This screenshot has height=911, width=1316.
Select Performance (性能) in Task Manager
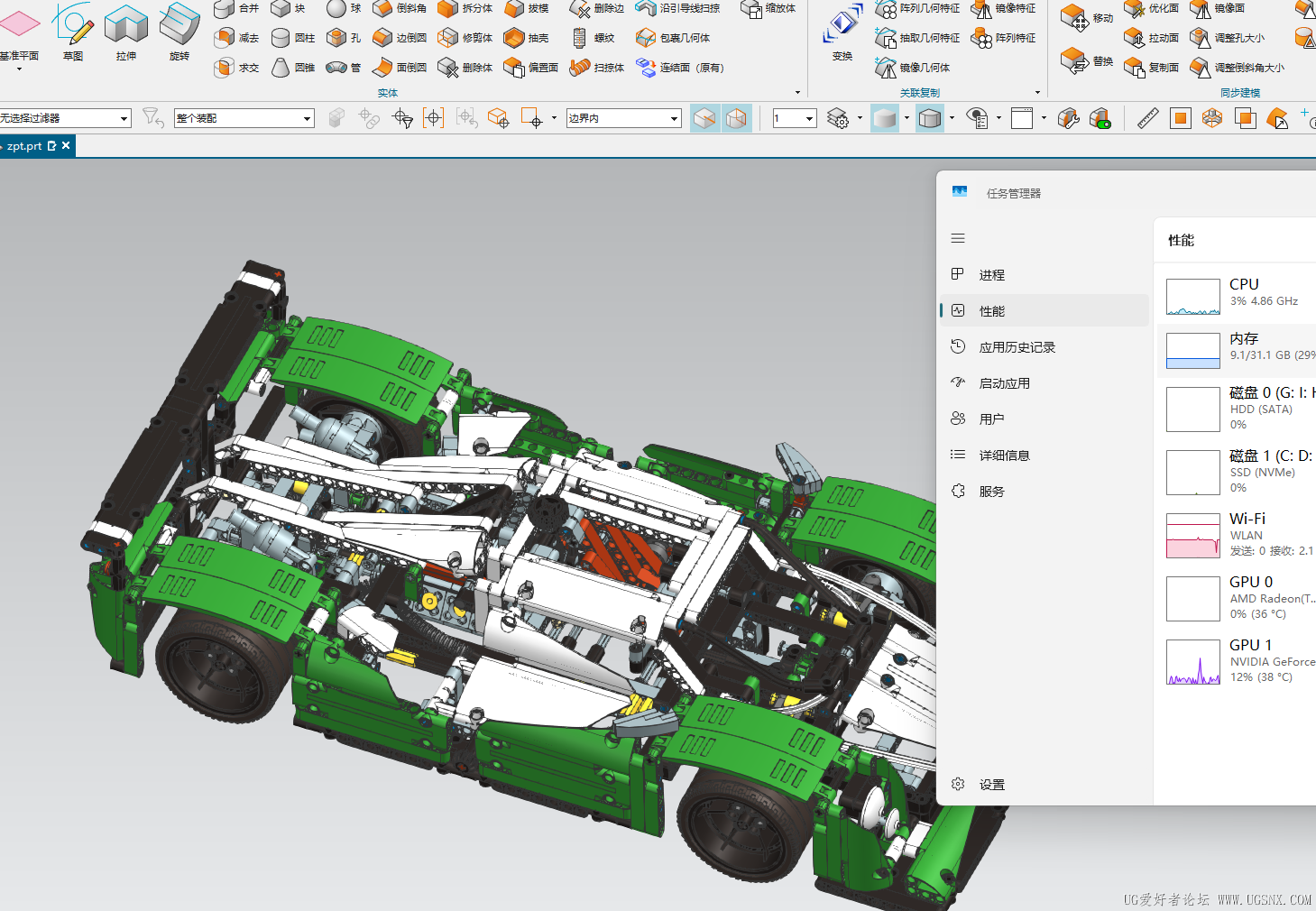(x=1045, y=310)
